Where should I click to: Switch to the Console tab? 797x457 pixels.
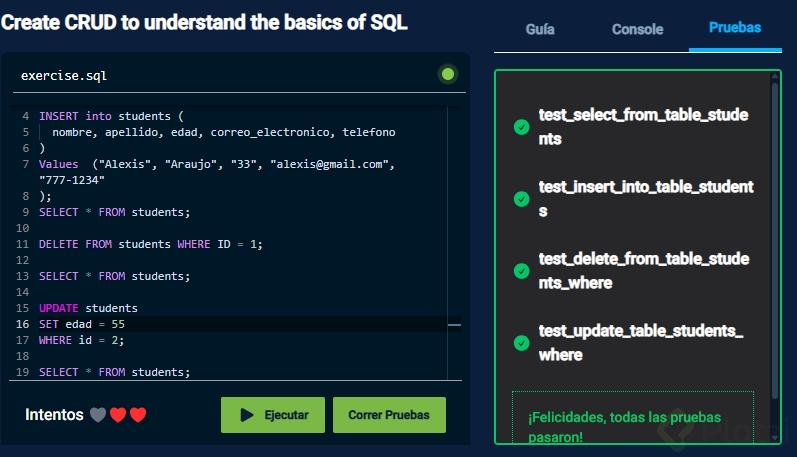[637, 29]
